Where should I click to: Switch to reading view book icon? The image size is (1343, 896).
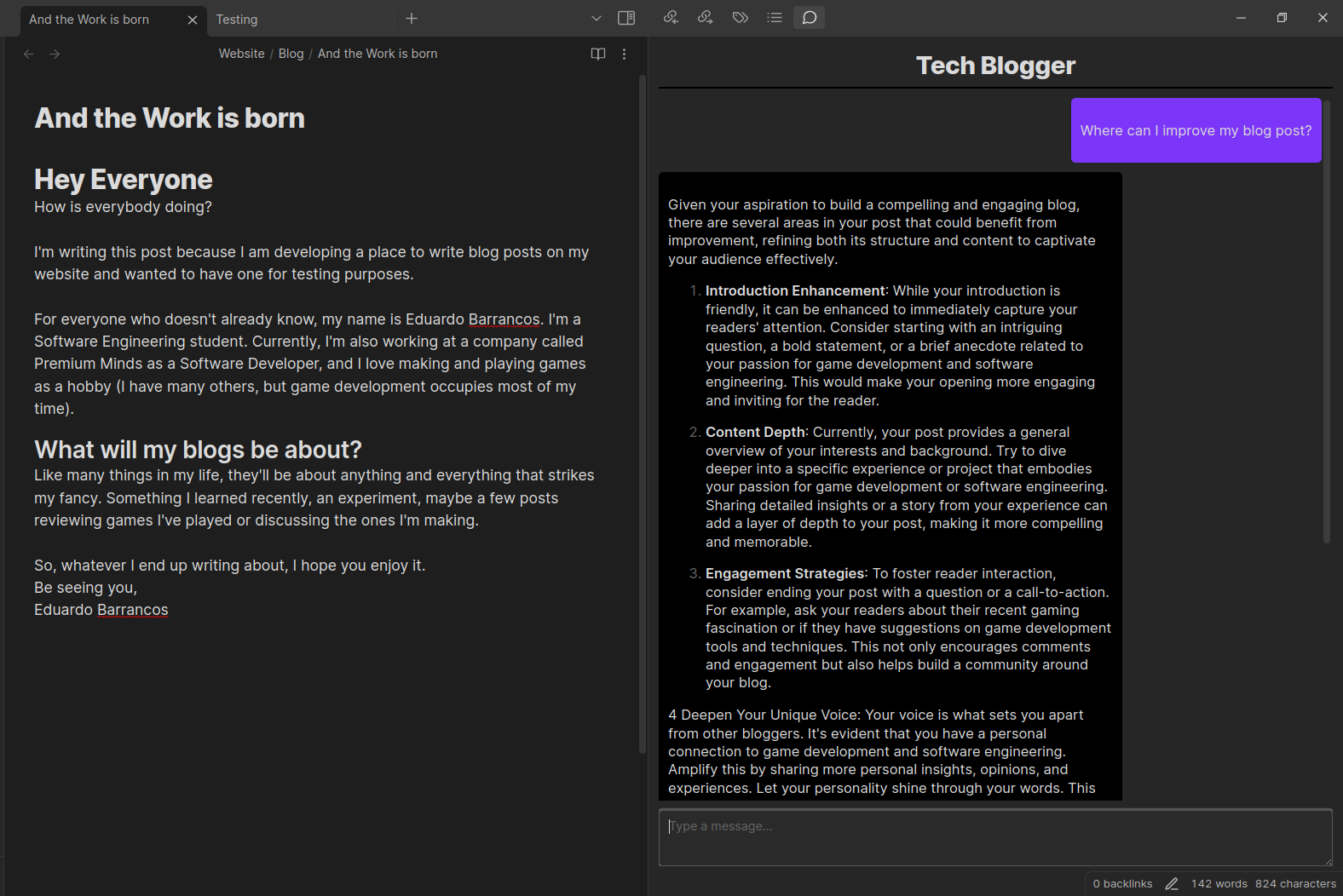coord(598,54)
